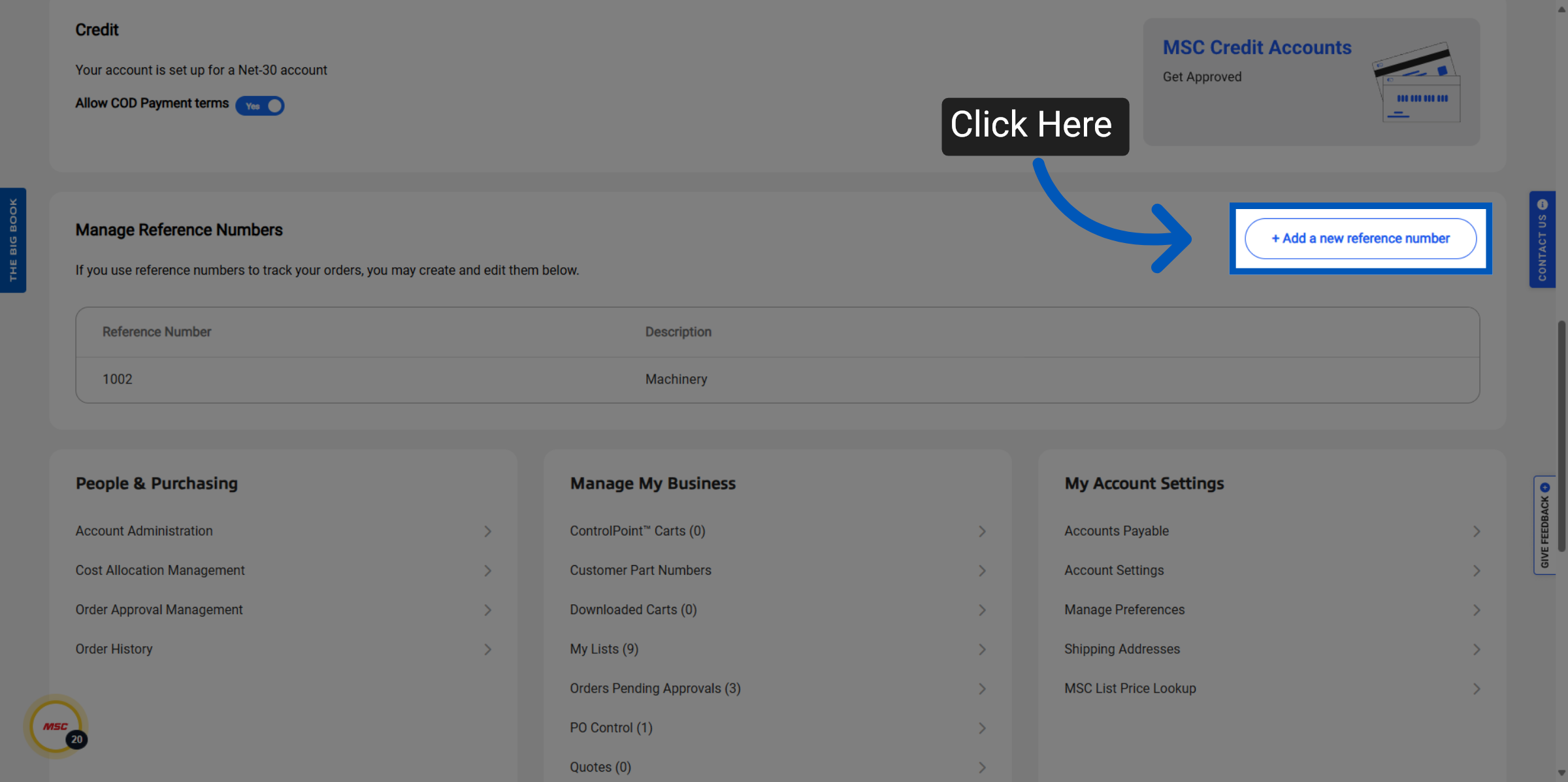Viewport: 1568px width, 782px height.
Task: Open The Big Book side tab
Action: coord(12,240)
